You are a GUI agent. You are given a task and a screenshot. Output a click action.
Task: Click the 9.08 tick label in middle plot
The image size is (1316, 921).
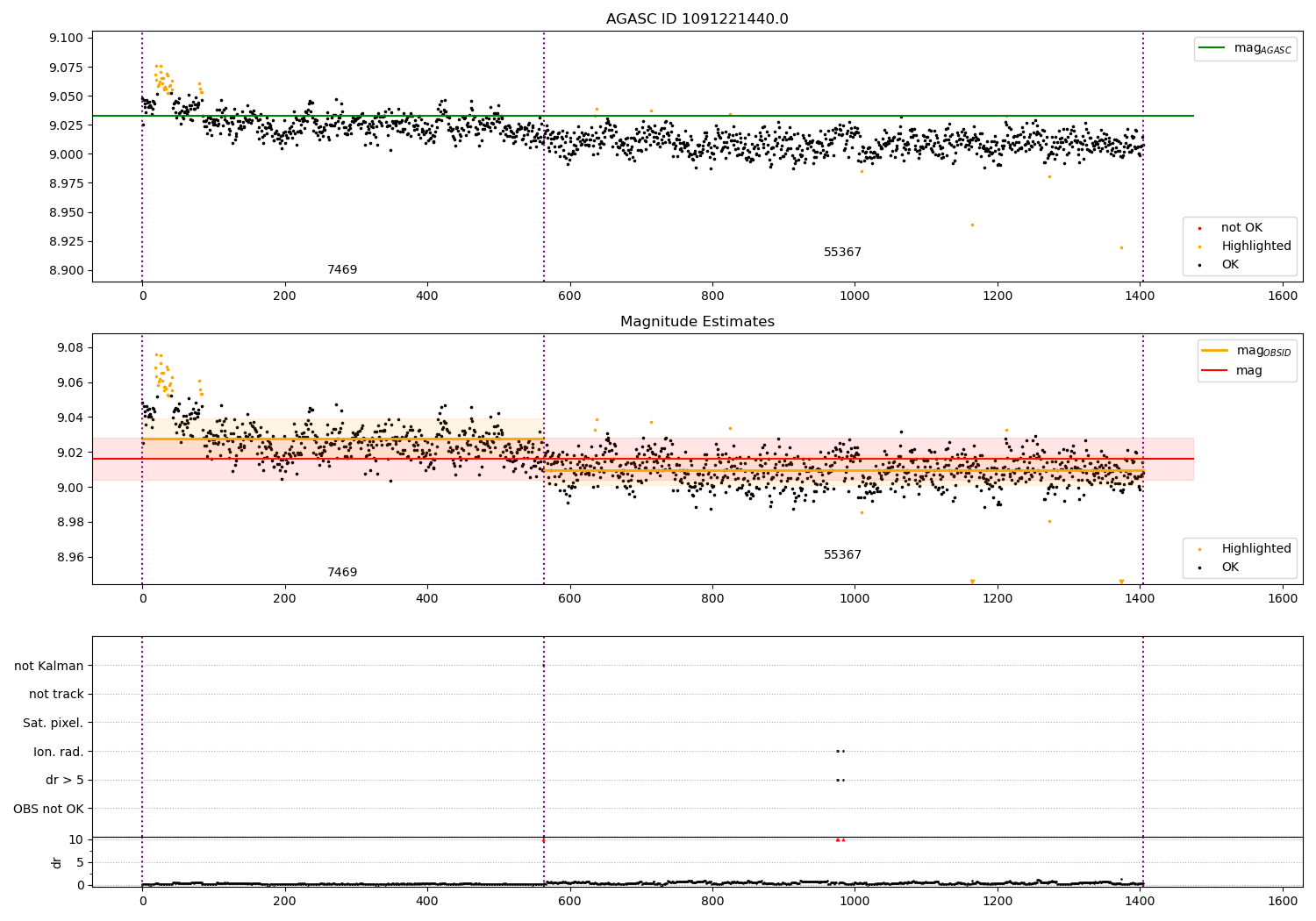[70, 348]
